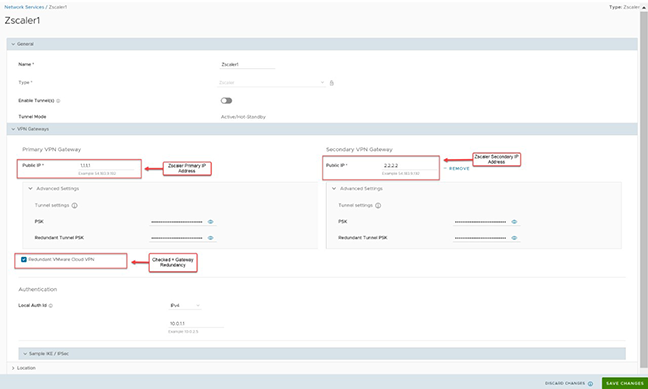
Task: Click the Secondary VPN Gateway heading
Action: click(x=359, y=149)
